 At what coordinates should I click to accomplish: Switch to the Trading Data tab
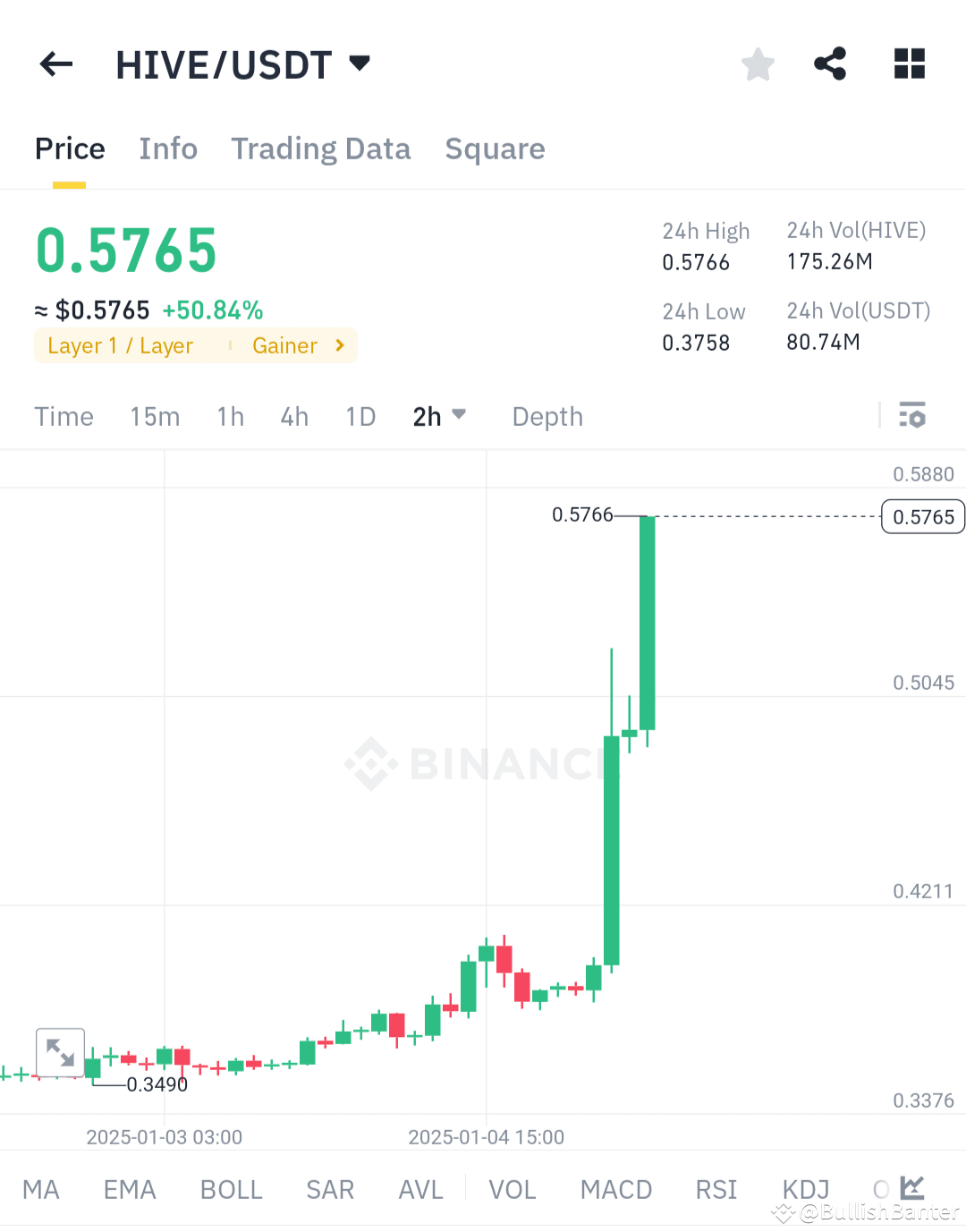tap(321, 149)
